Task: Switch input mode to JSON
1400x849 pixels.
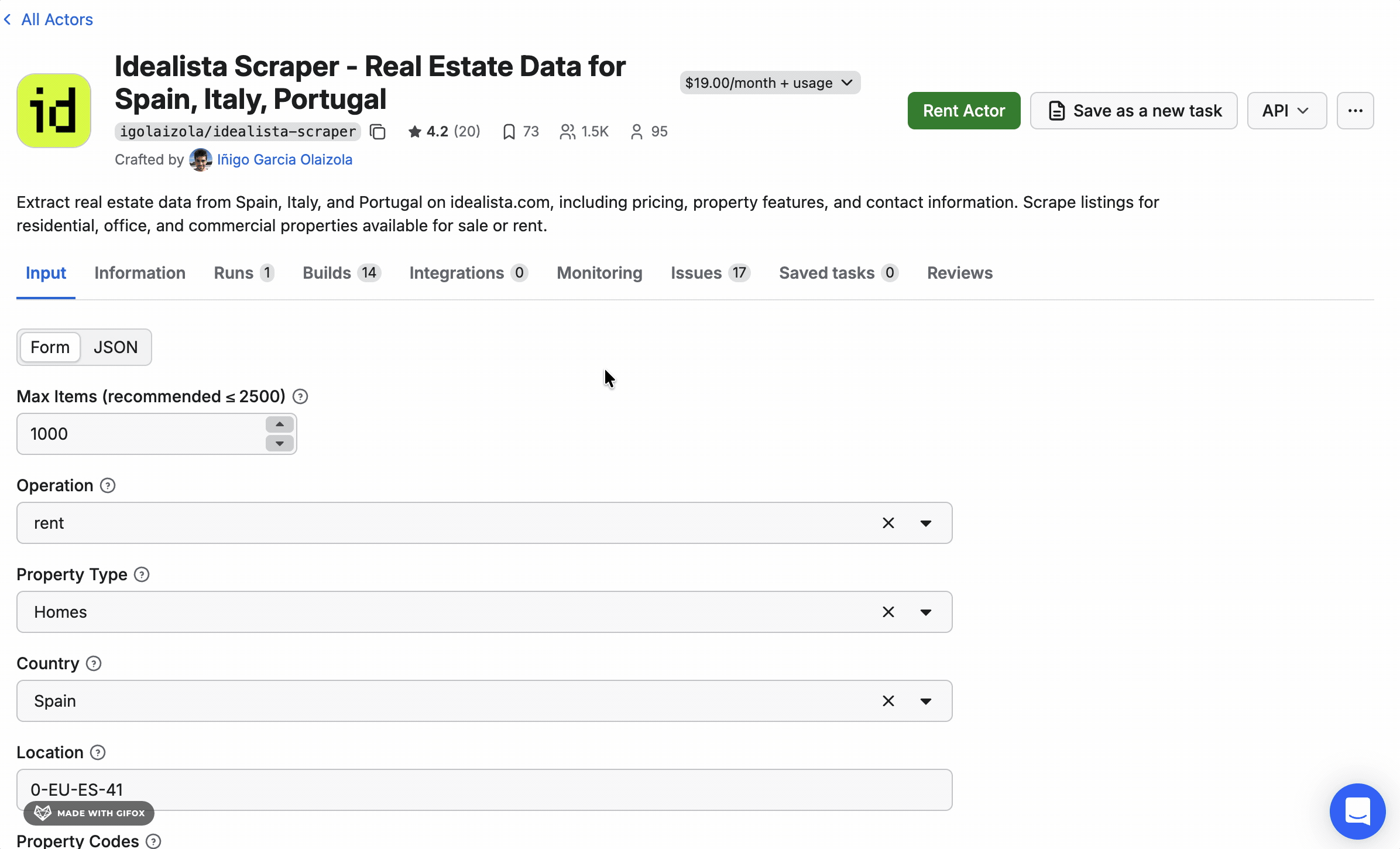Action: (x=115, y=347)
